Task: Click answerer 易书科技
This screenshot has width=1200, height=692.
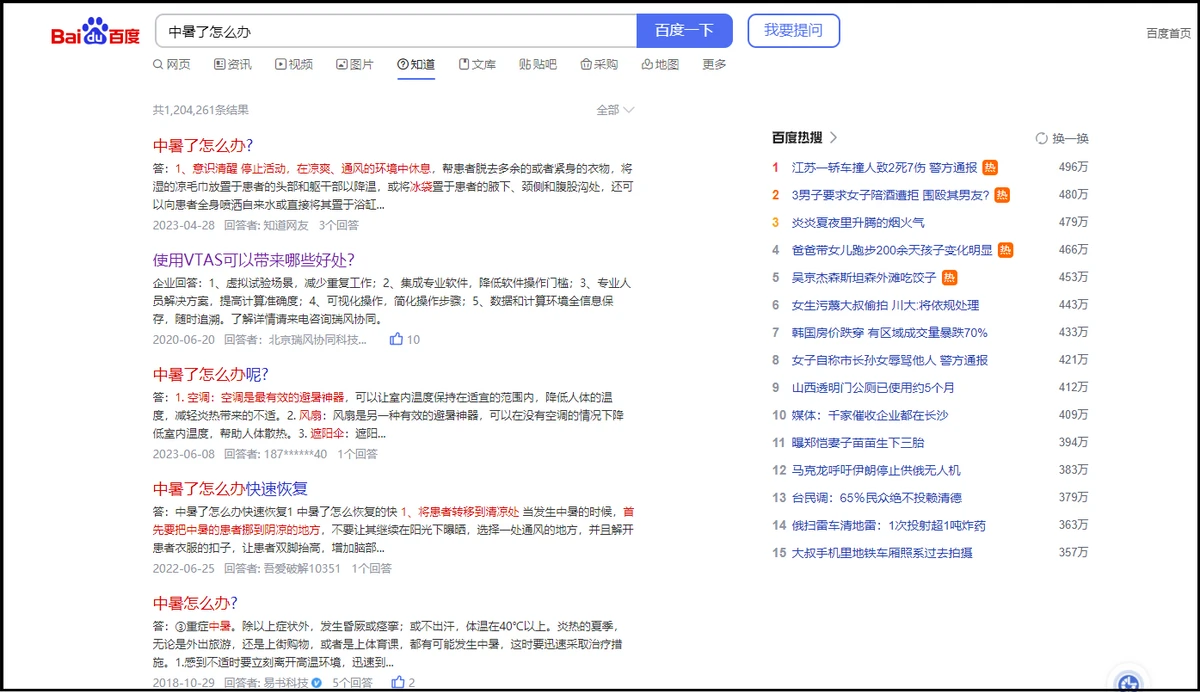Action: 286,683
